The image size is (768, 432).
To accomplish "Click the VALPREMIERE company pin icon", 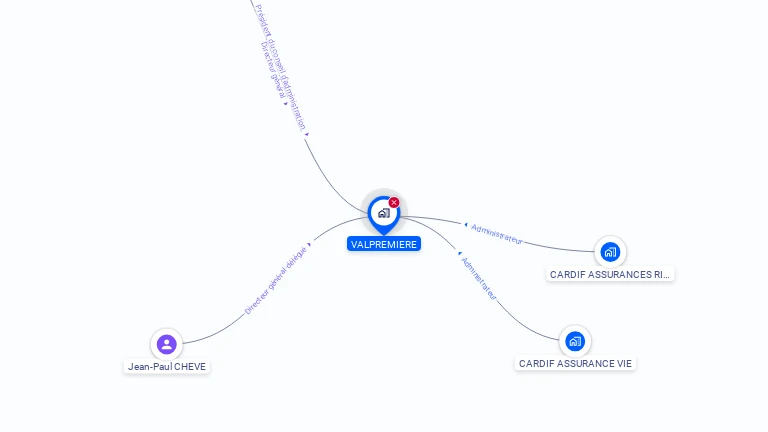I will [x=384, y=214].
